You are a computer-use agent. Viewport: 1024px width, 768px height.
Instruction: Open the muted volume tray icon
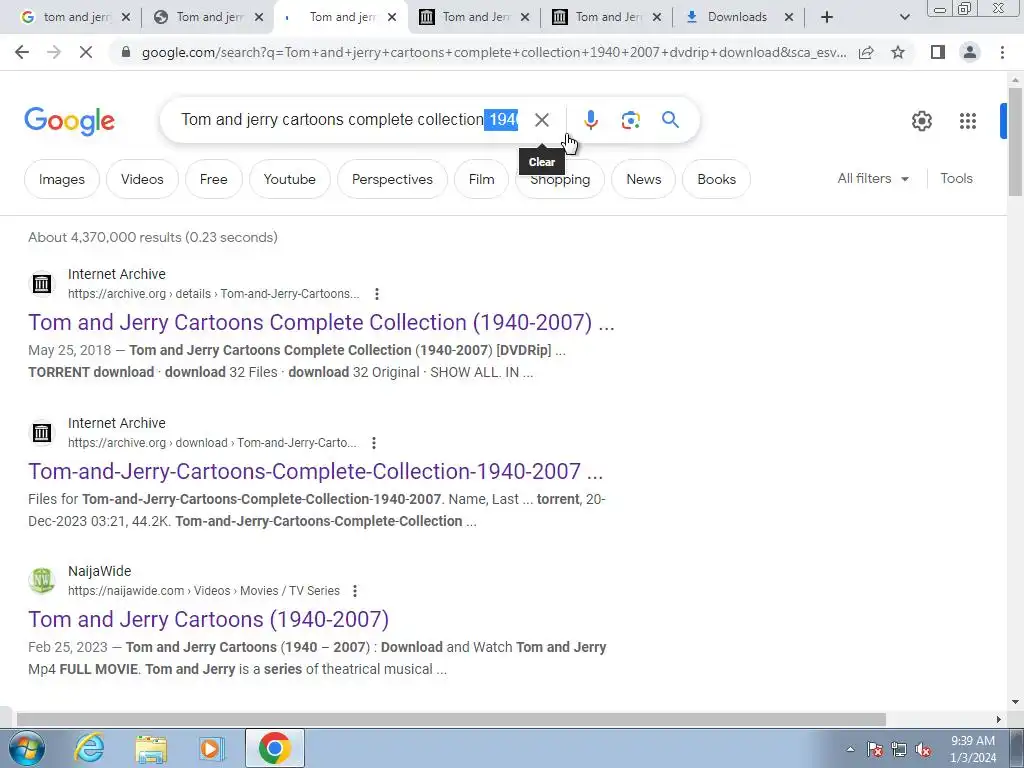coord(923,750)
